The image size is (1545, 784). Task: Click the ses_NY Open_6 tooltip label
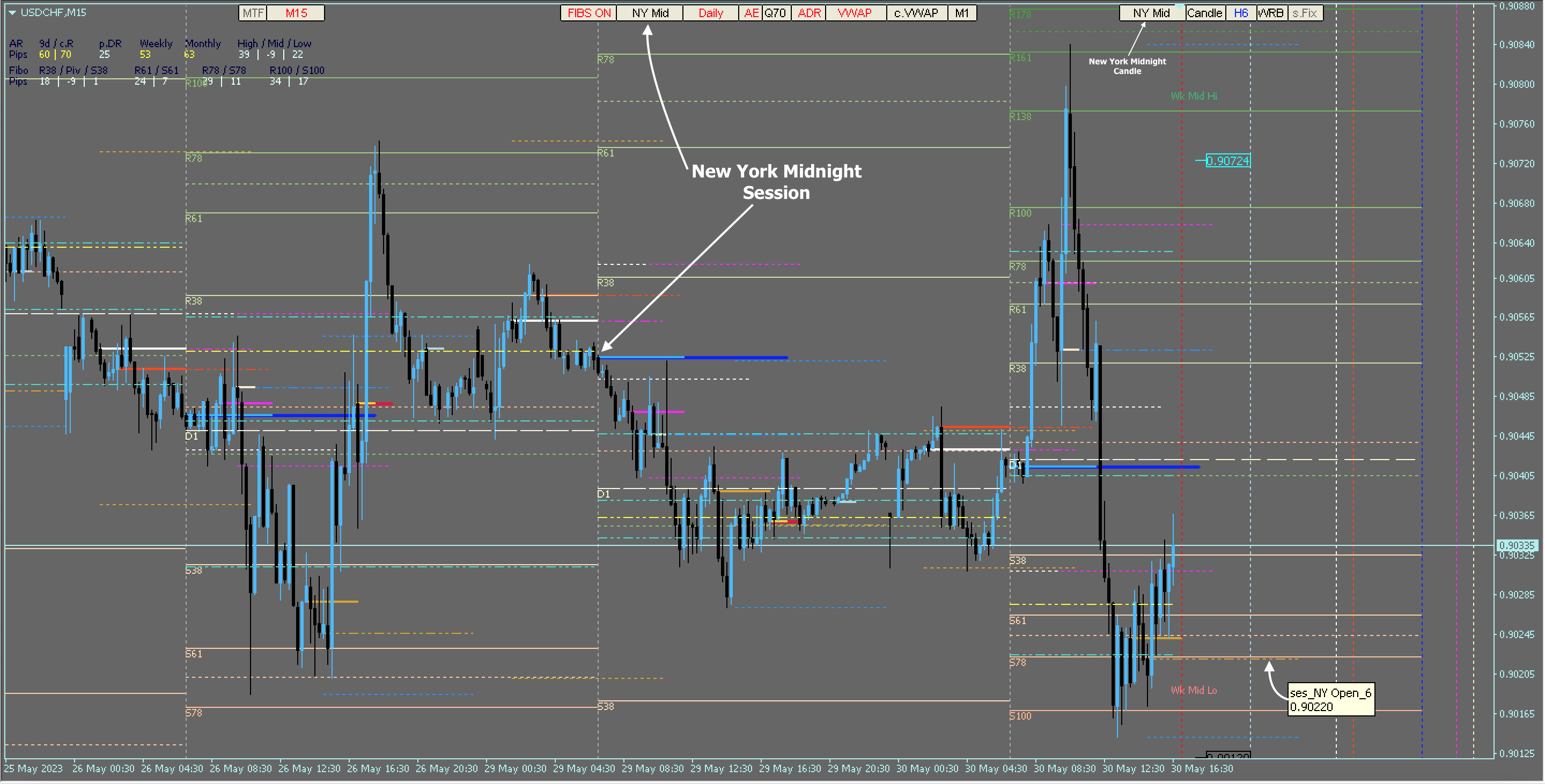pyautogui.click(x=1330, y=699)
